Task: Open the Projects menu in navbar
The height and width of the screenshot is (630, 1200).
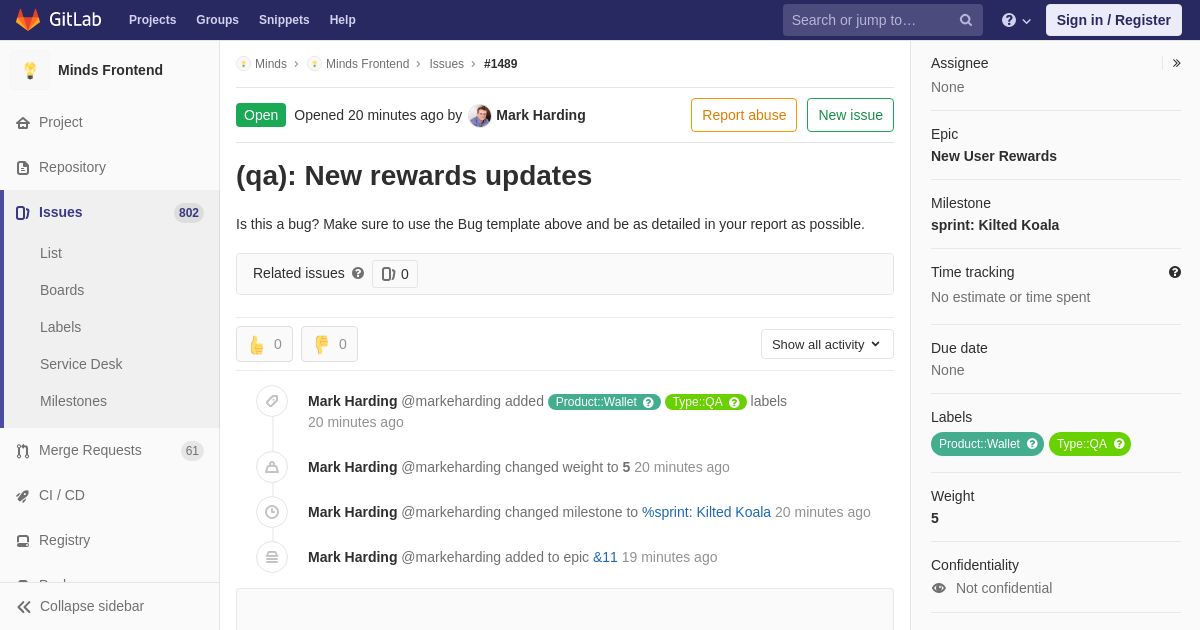Action: coord(152,20)
